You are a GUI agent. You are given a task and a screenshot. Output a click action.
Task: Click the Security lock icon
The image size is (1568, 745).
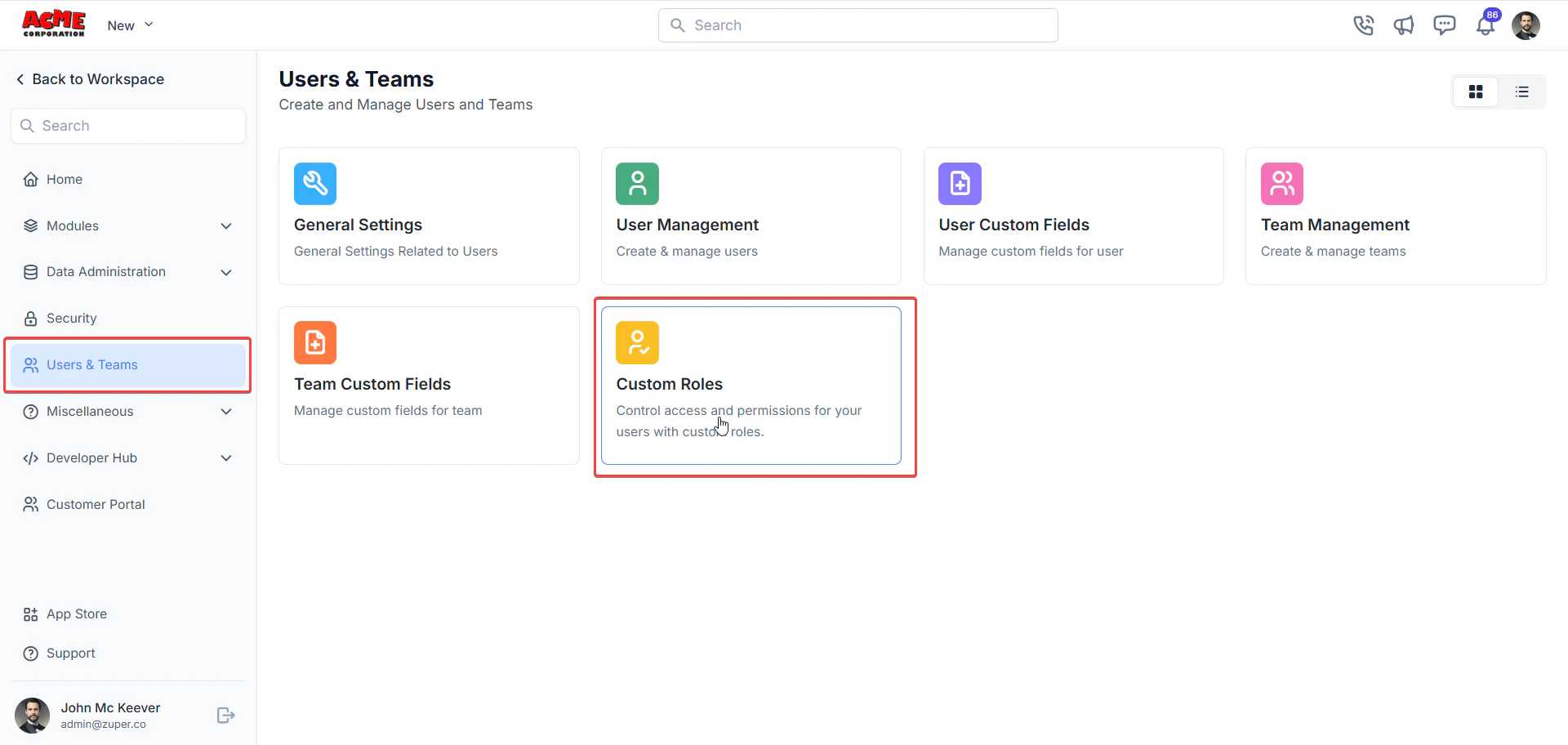point(31,319)
